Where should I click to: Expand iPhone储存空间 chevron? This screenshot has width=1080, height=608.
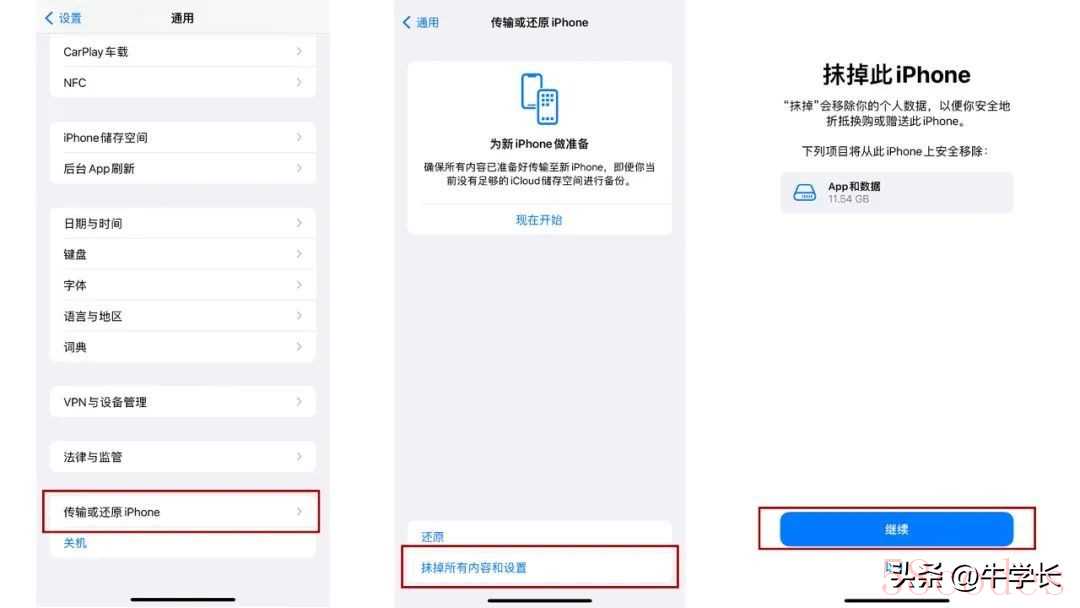click(x=299, y=138)
